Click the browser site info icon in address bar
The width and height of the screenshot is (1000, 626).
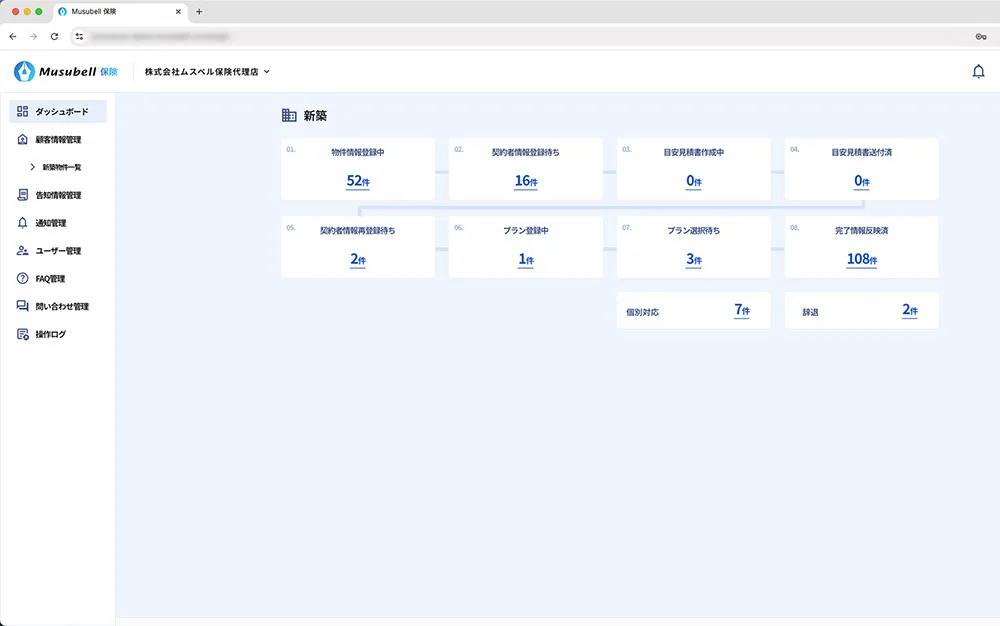(79, 36)
